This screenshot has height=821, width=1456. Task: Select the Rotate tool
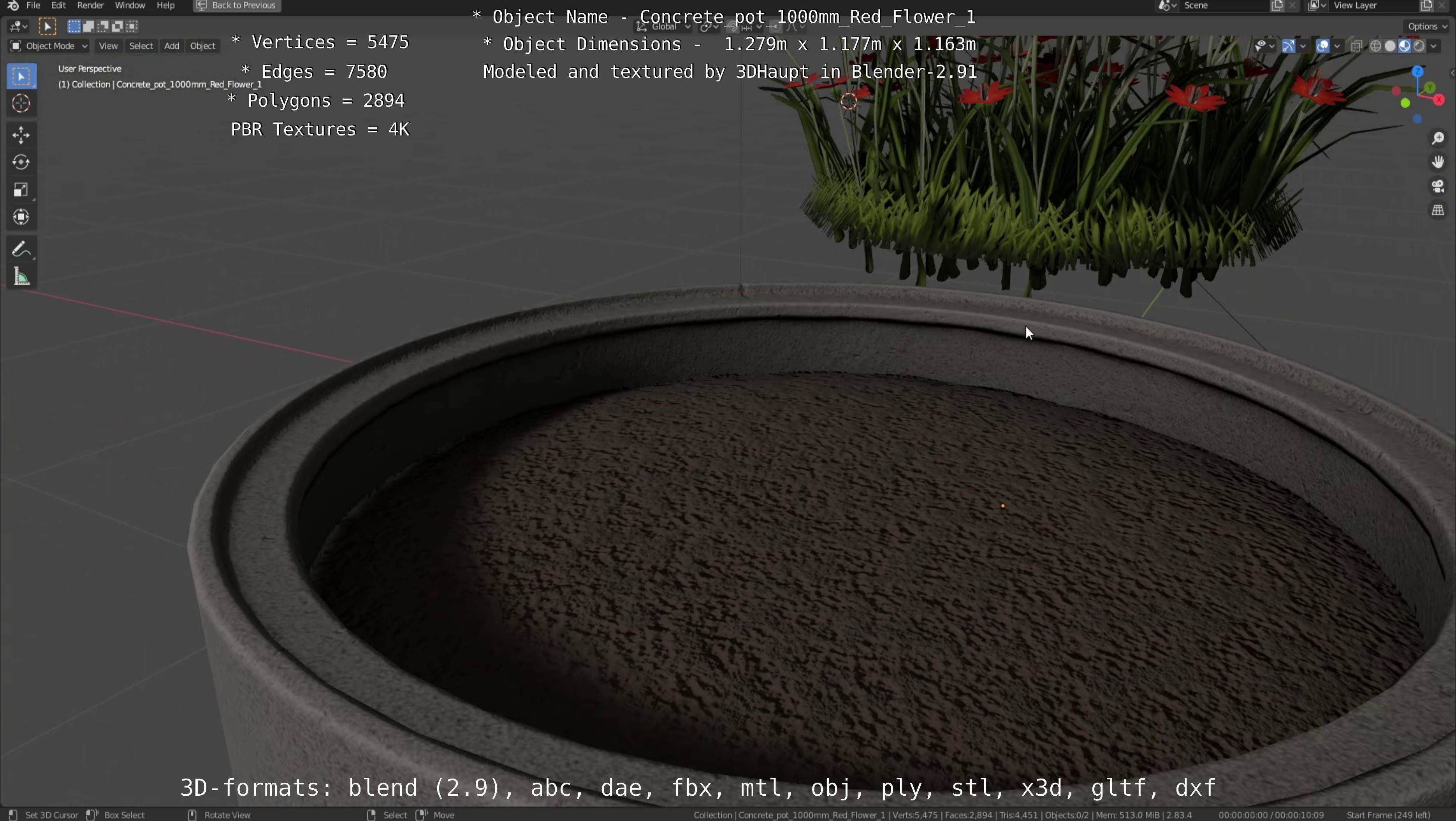(21, 162)
